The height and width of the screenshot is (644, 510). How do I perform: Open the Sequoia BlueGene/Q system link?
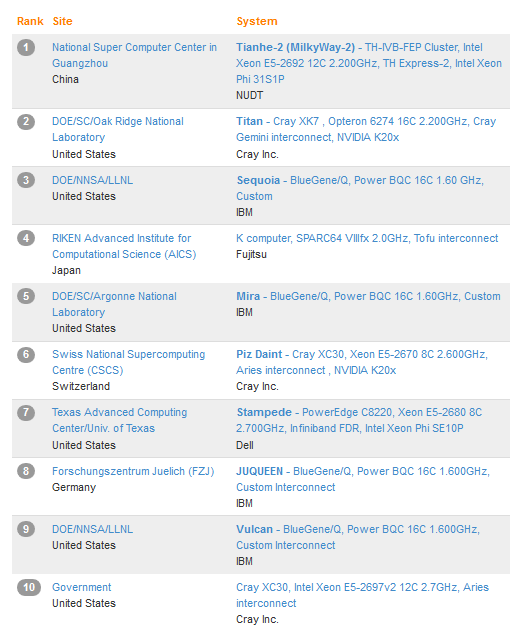click(x=360, y=188)
